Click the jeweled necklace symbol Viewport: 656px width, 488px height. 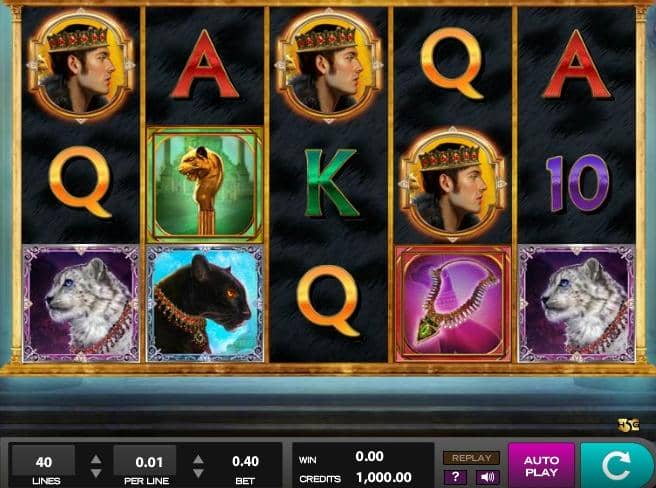453,304
